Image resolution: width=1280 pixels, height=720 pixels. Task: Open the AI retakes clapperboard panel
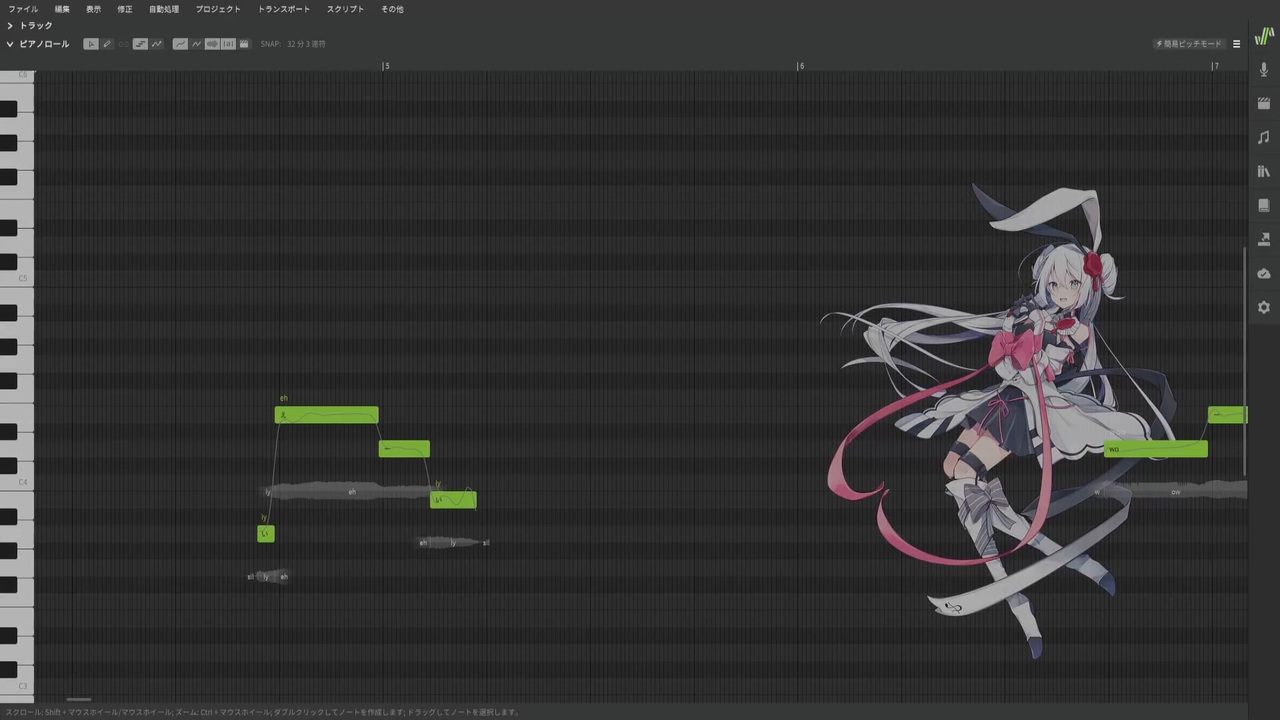(x=1264, y=104)
